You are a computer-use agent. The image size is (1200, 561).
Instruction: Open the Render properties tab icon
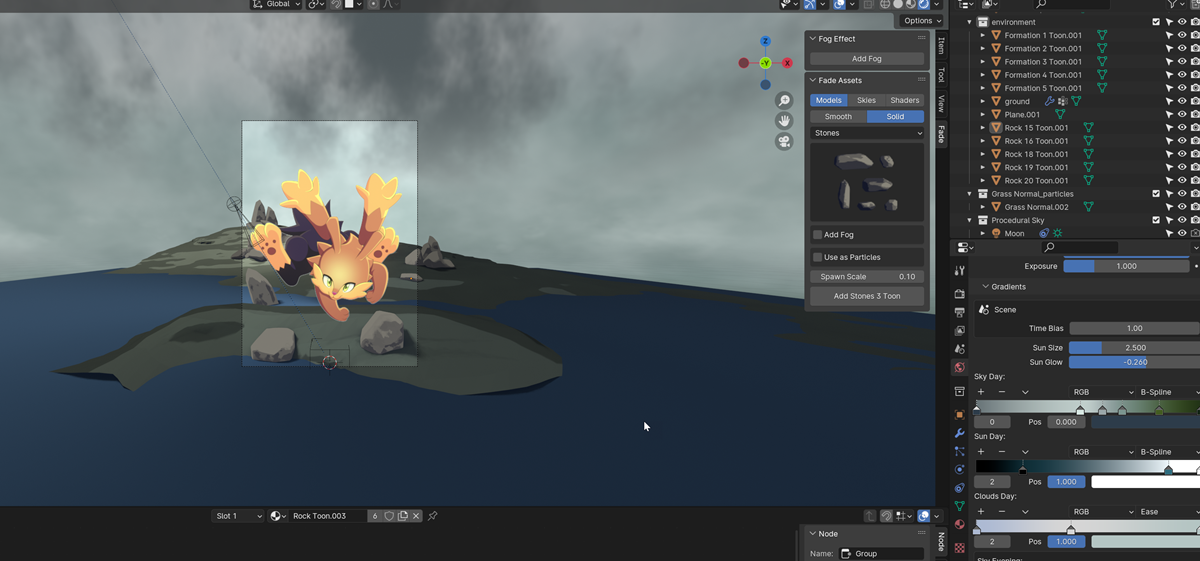960,294
